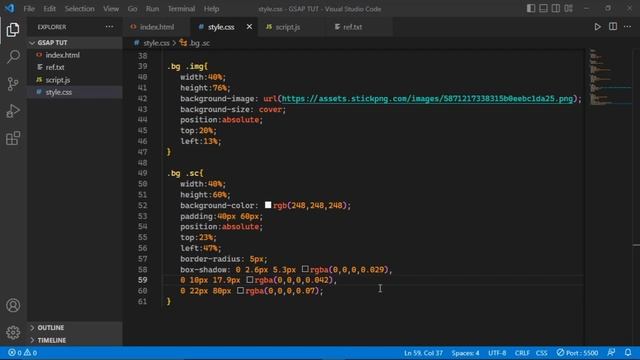Click style.css in the breadcrumb
The width and height of the screenshot is (640, 360).
tap(156, 43)
